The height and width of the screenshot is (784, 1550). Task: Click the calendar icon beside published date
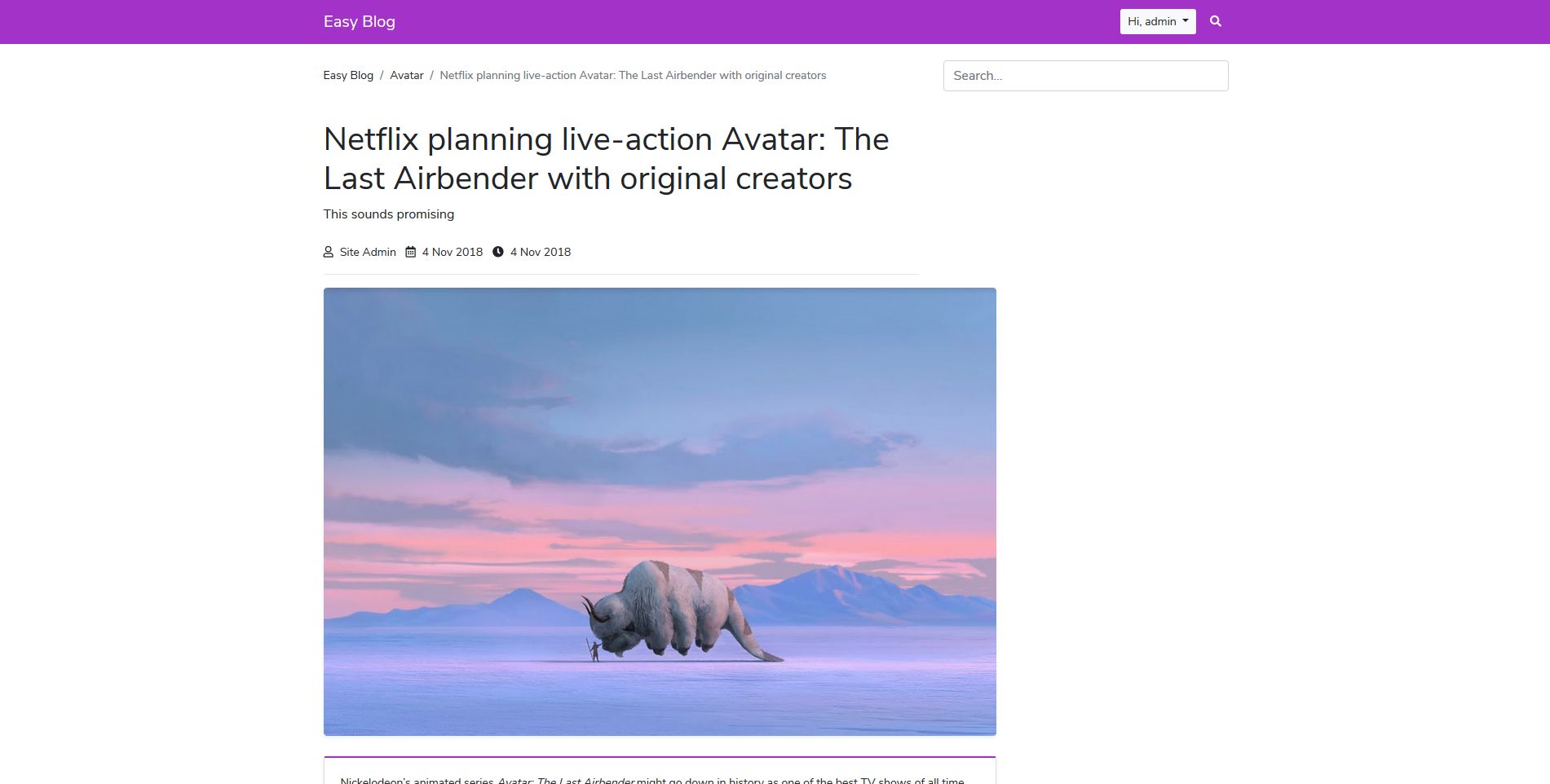coord(411,252)
